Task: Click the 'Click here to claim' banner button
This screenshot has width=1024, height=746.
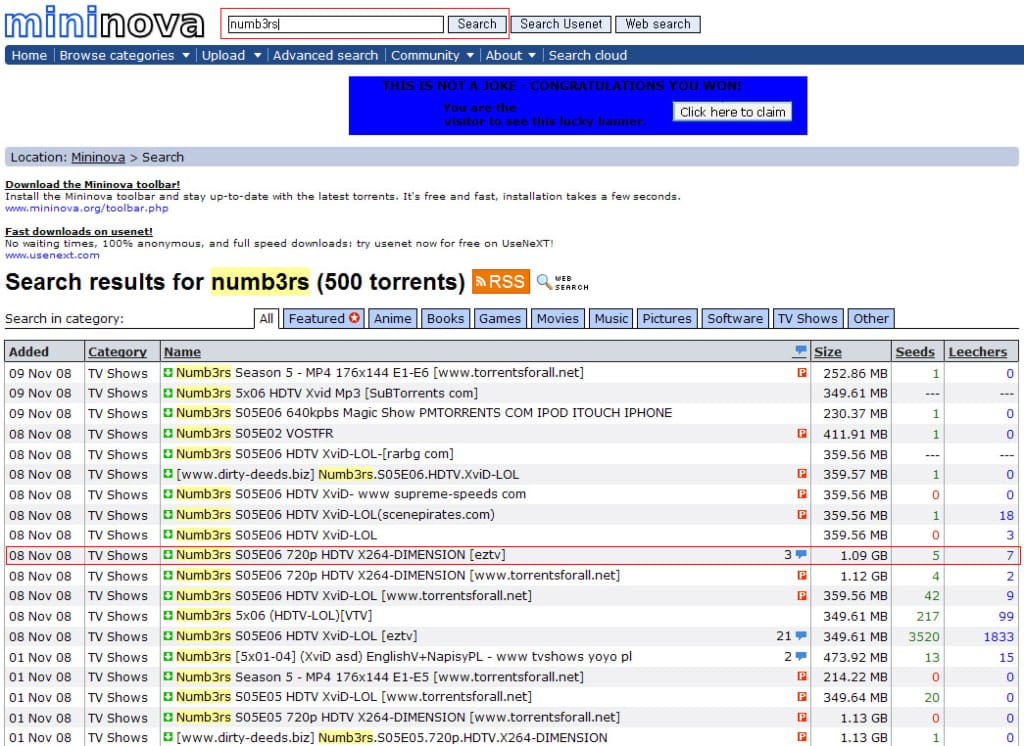Action: tap(732, 112)
